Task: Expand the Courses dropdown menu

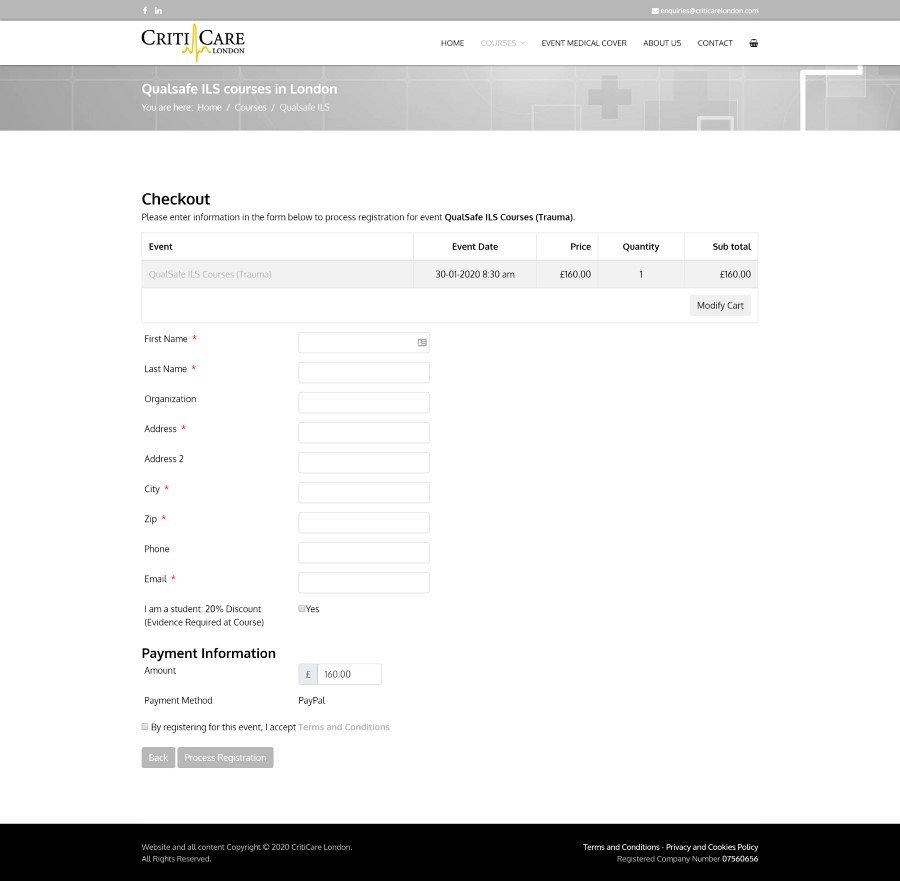Action: [x=502, y=43]
